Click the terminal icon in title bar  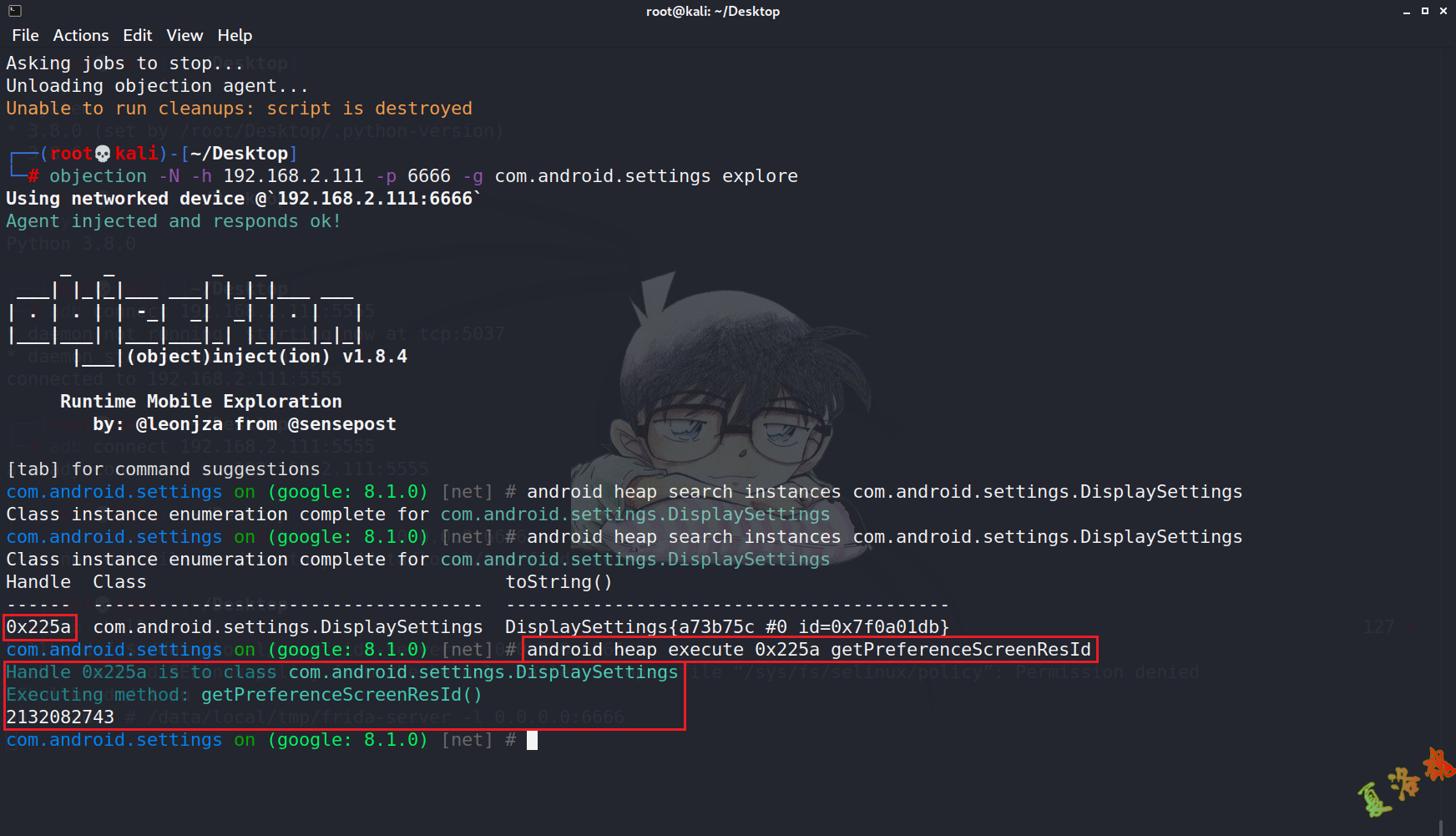click(15, 11)
